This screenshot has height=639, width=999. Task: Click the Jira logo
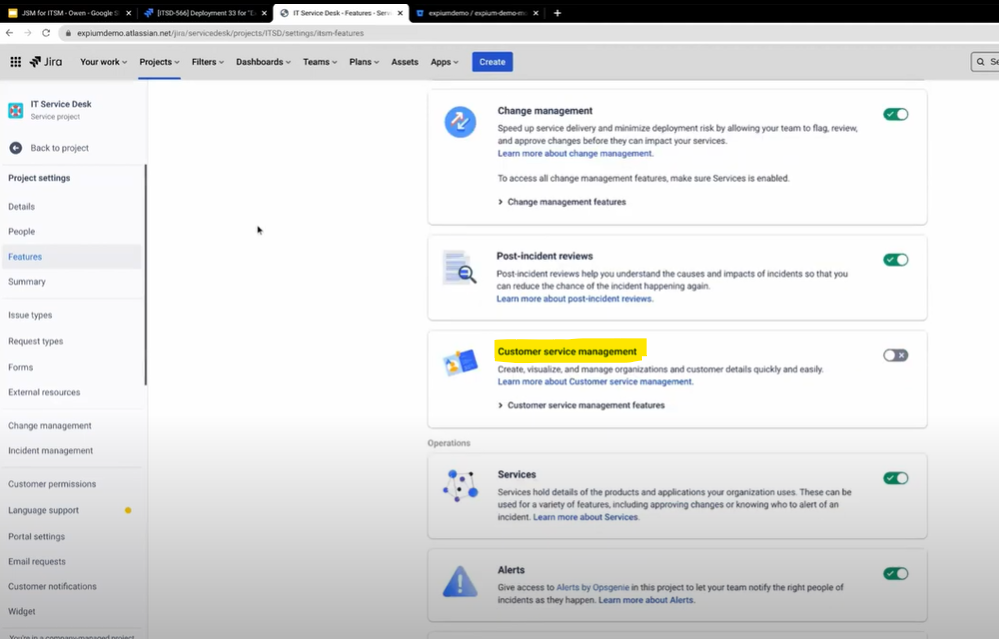coord(46,62)
